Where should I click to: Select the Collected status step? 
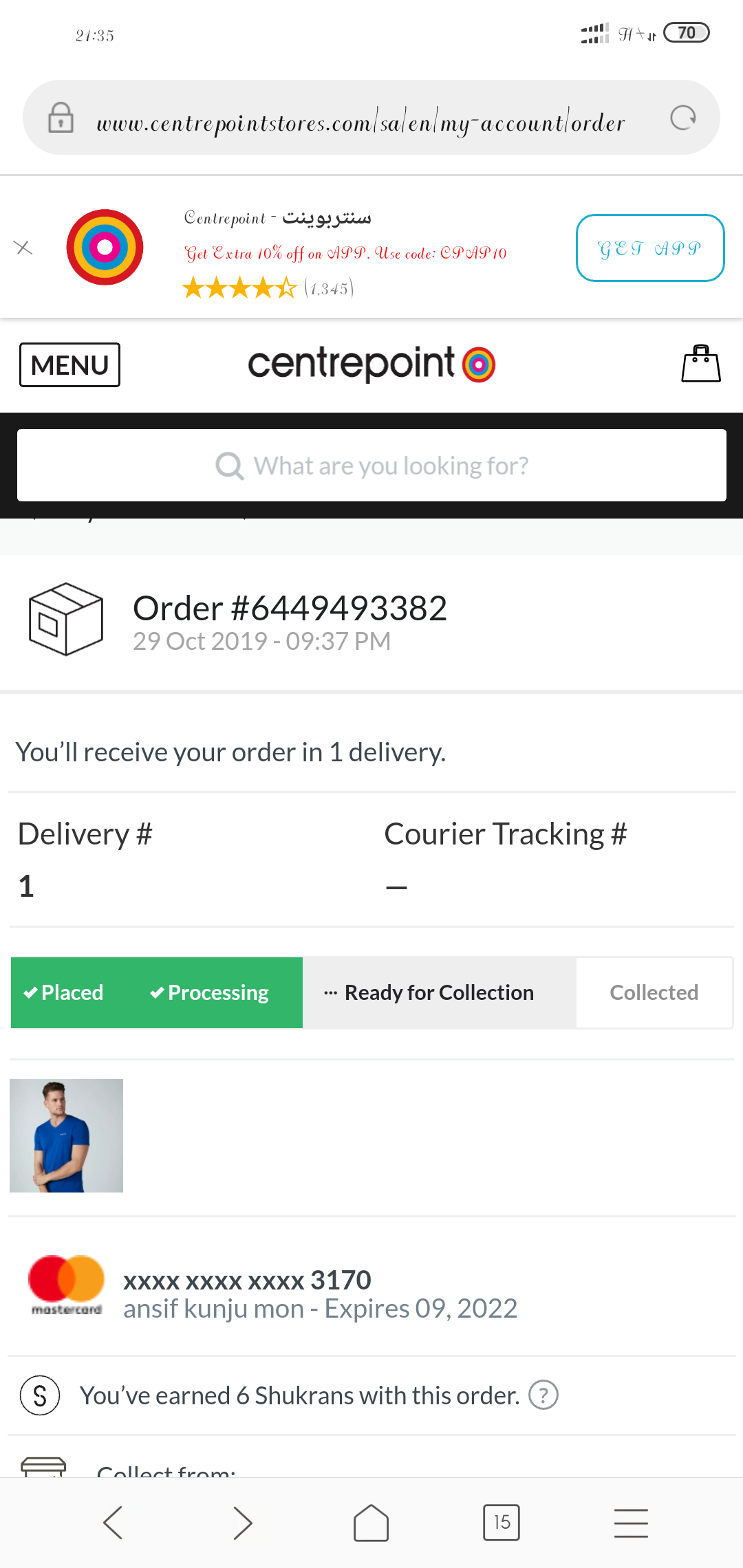coord(654,992)
